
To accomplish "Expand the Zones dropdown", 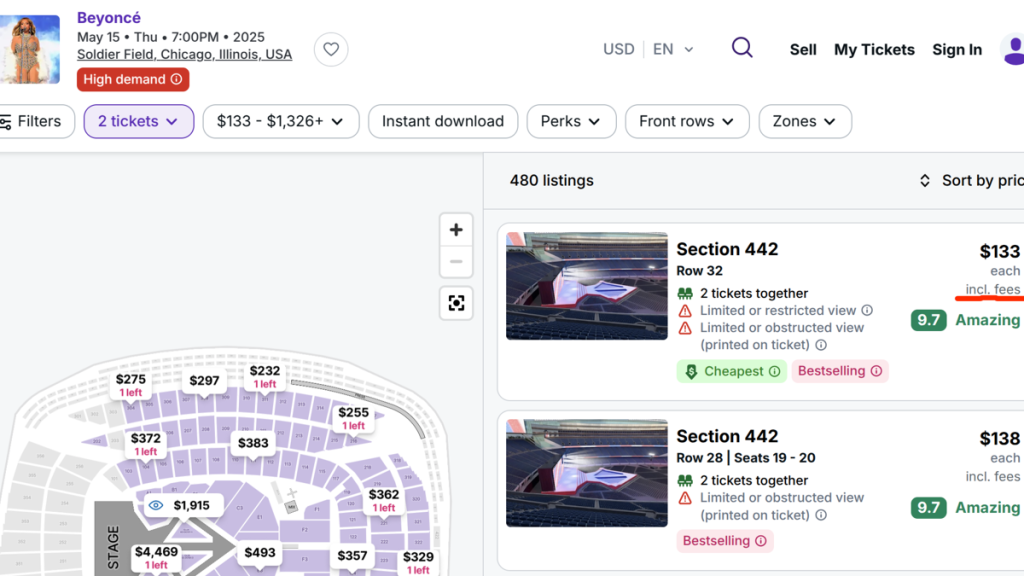I will (x=805, y=121).
